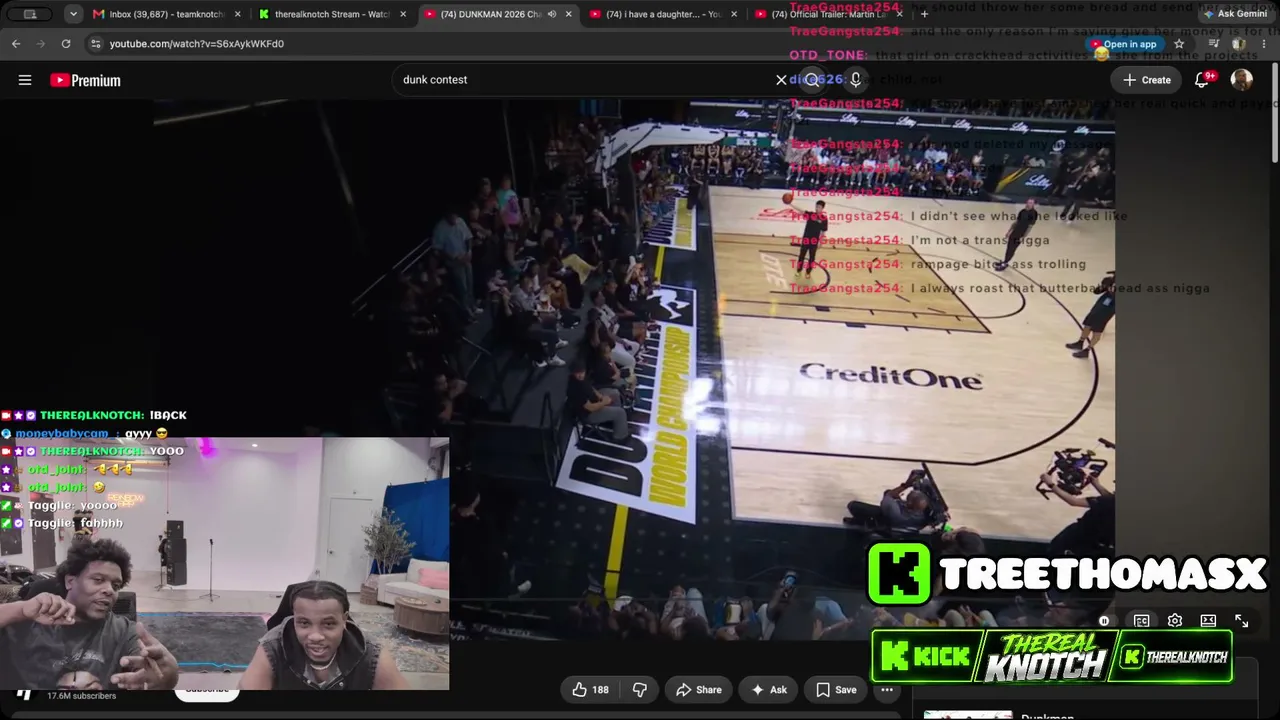Screen dimensions: 1280x720
Task: Bookmark this page with the star
Action: tap(1179, 44)
